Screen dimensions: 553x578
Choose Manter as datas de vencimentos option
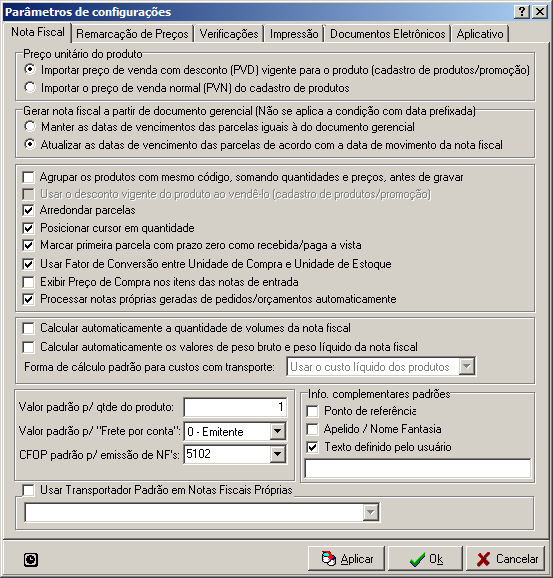pyautogui.click(x=30, y=126)
